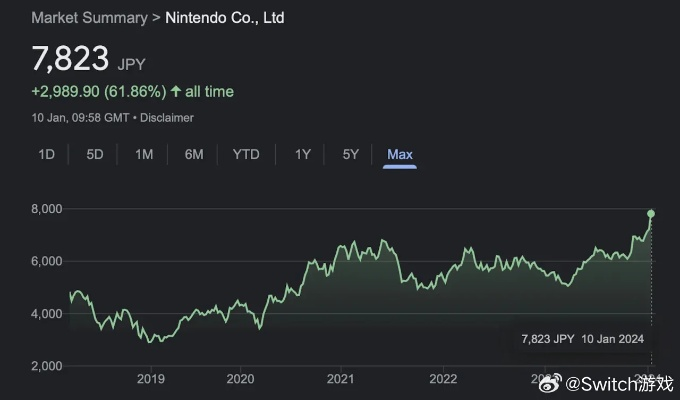The image size is (680, 400).
Task: Click the 2021 label on x-axis
Action: tap(341, 378)
